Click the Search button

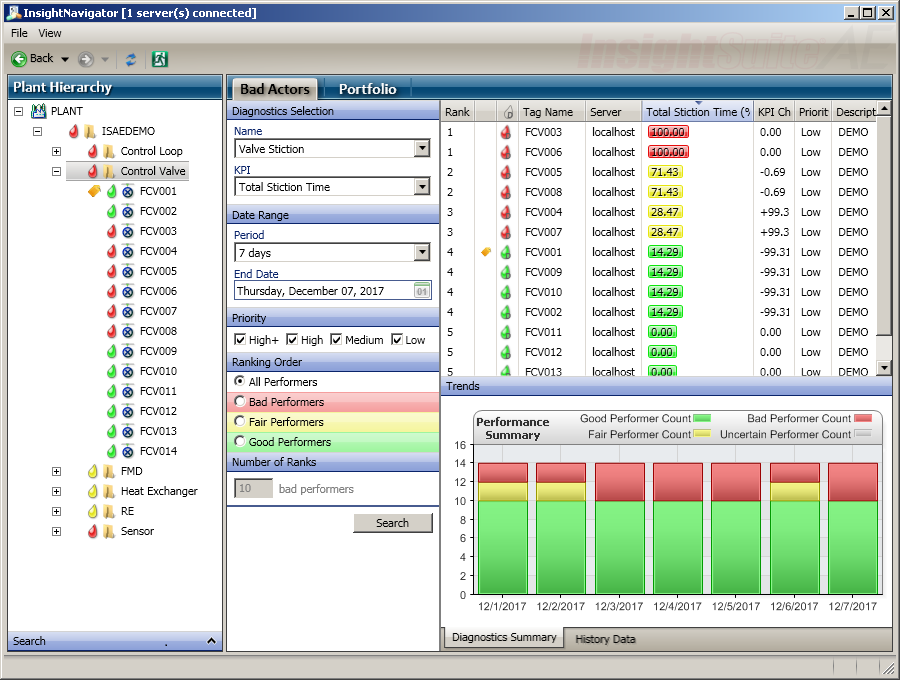pyautogui.click(x=392, y=523)
